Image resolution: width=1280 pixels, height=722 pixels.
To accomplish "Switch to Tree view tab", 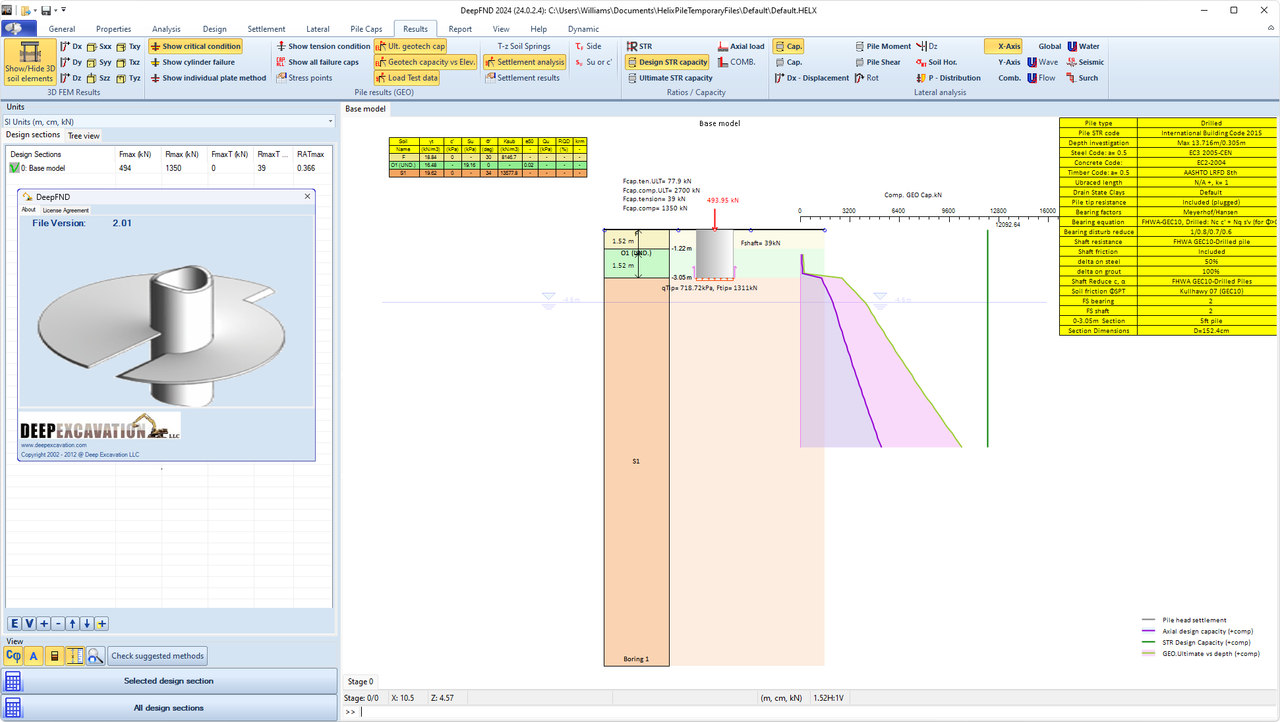I will click(84, 136).
